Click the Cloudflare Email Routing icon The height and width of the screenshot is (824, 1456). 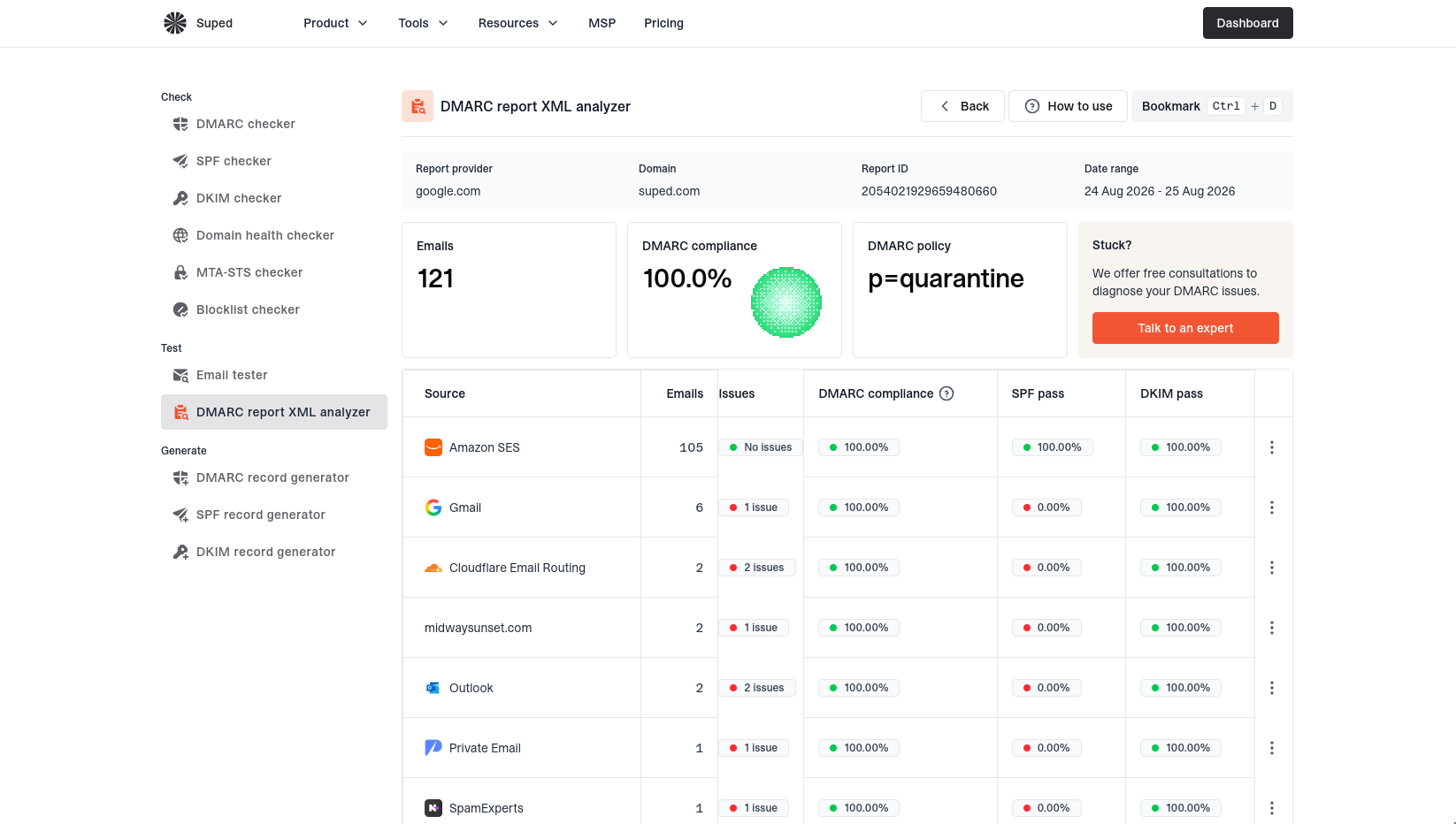(x=433, y=568)
